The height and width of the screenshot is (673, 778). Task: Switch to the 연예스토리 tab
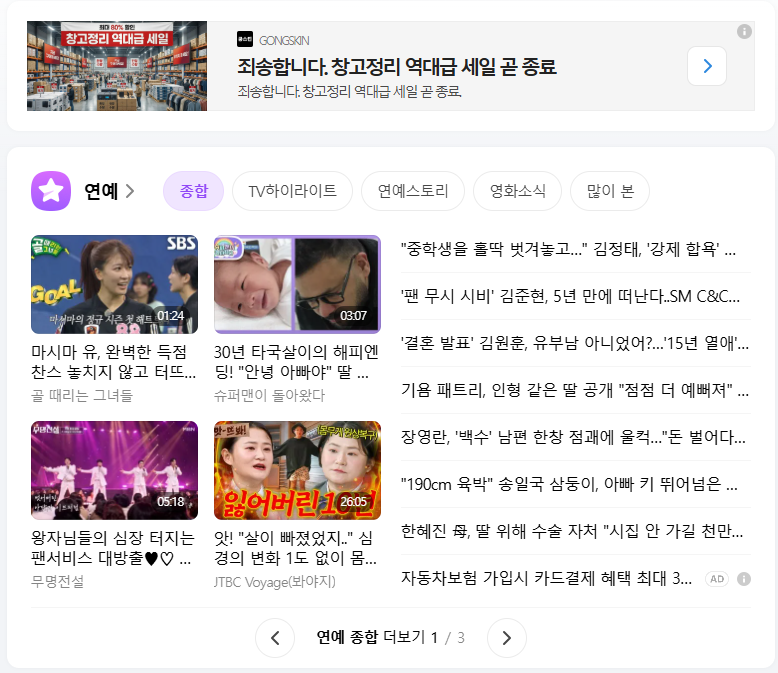tap(413, 191)
